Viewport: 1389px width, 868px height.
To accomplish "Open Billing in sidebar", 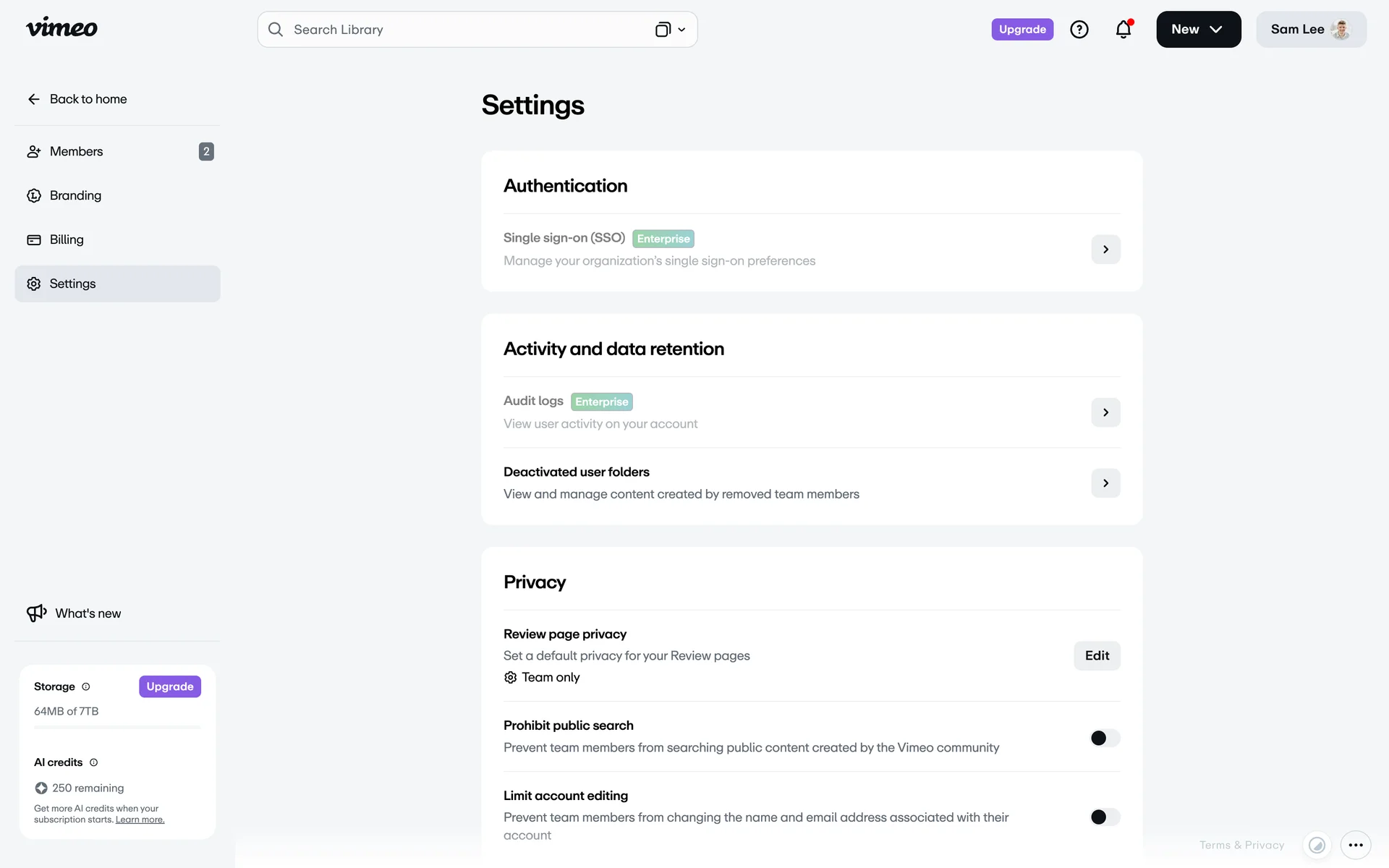I will coord(67,240).
